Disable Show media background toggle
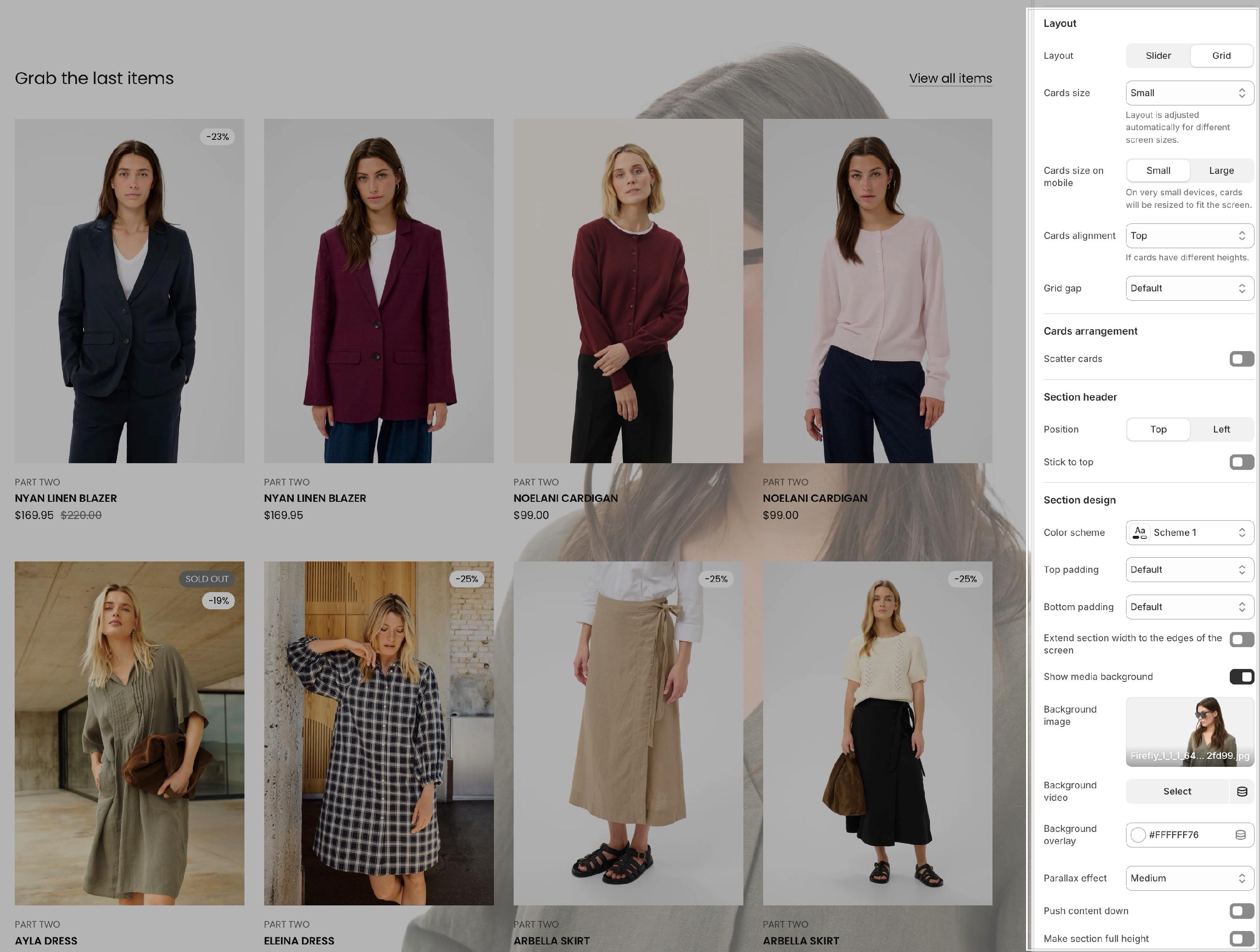 coord(1241,677)
